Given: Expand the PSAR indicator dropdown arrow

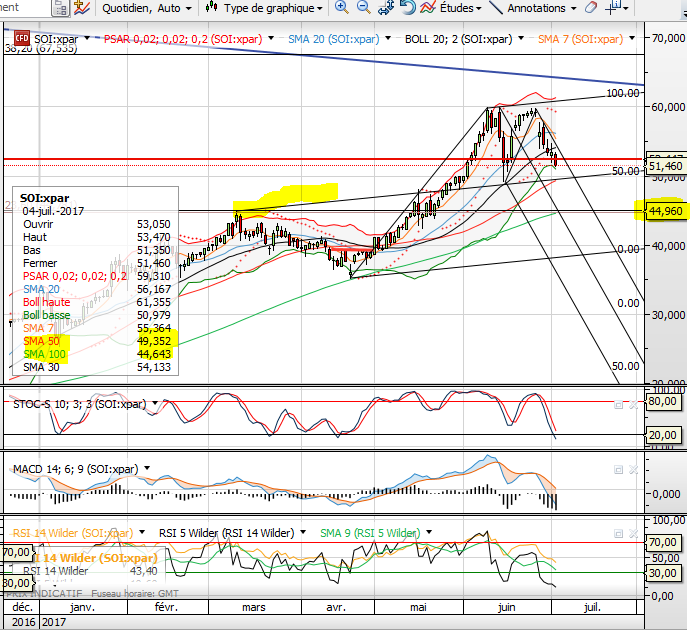Looking at the screenshot, I should (271, 38).
